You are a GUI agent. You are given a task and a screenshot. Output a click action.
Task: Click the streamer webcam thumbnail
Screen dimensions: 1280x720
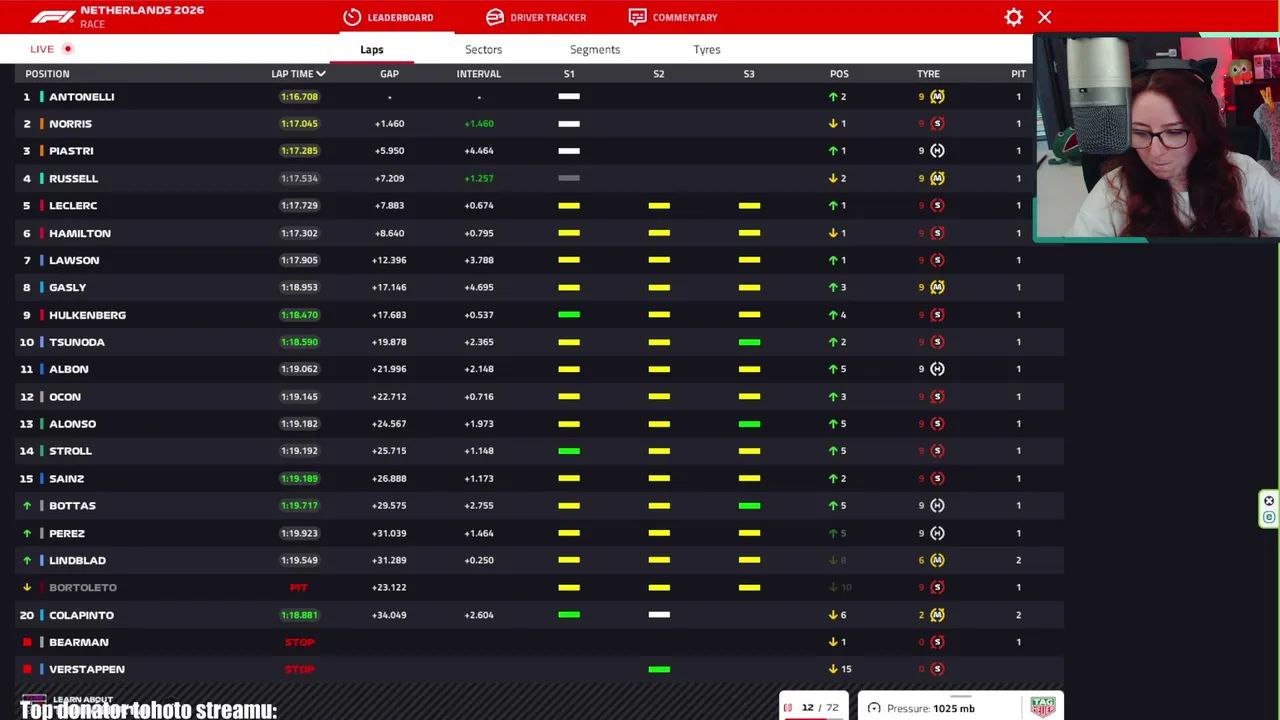(x=1156, y=138)
